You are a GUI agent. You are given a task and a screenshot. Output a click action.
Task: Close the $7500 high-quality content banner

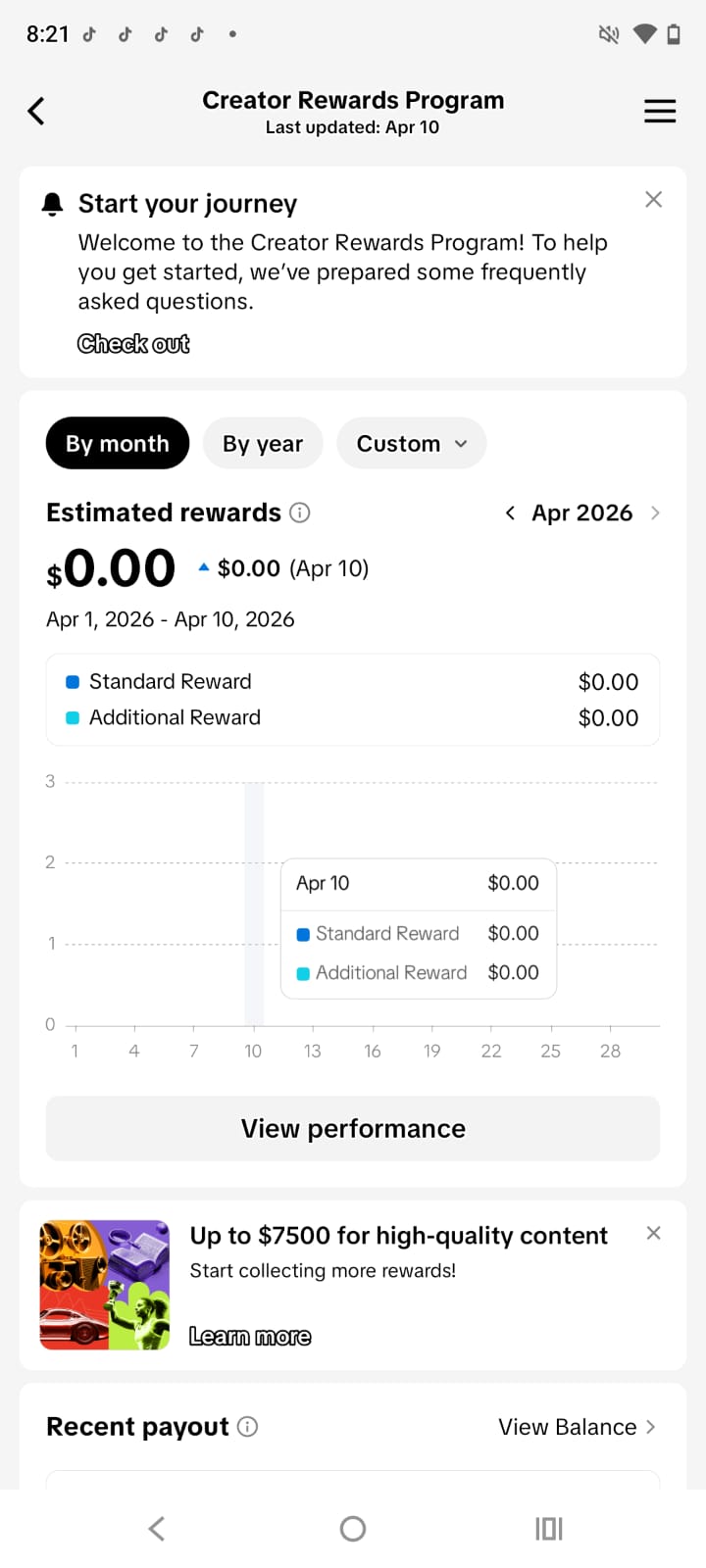(x=654, y=1234)
